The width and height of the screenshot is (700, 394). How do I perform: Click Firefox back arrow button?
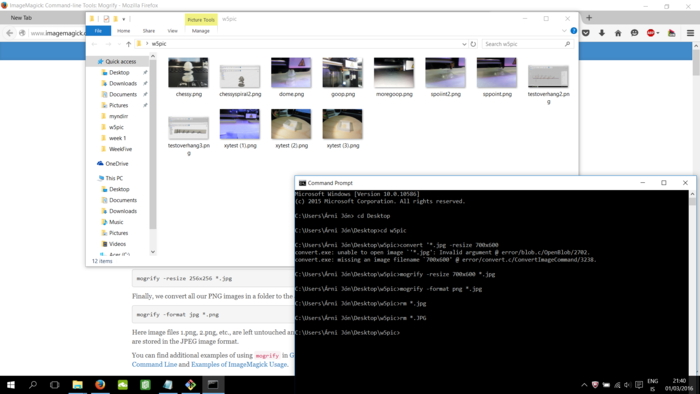(x=9, y=33)
